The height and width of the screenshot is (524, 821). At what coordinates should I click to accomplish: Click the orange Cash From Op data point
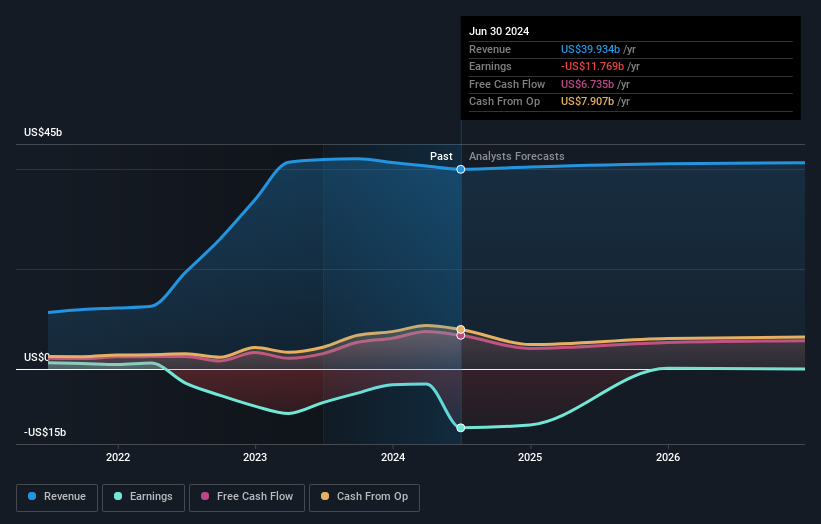pyautogui.click(x=461, y=329)
